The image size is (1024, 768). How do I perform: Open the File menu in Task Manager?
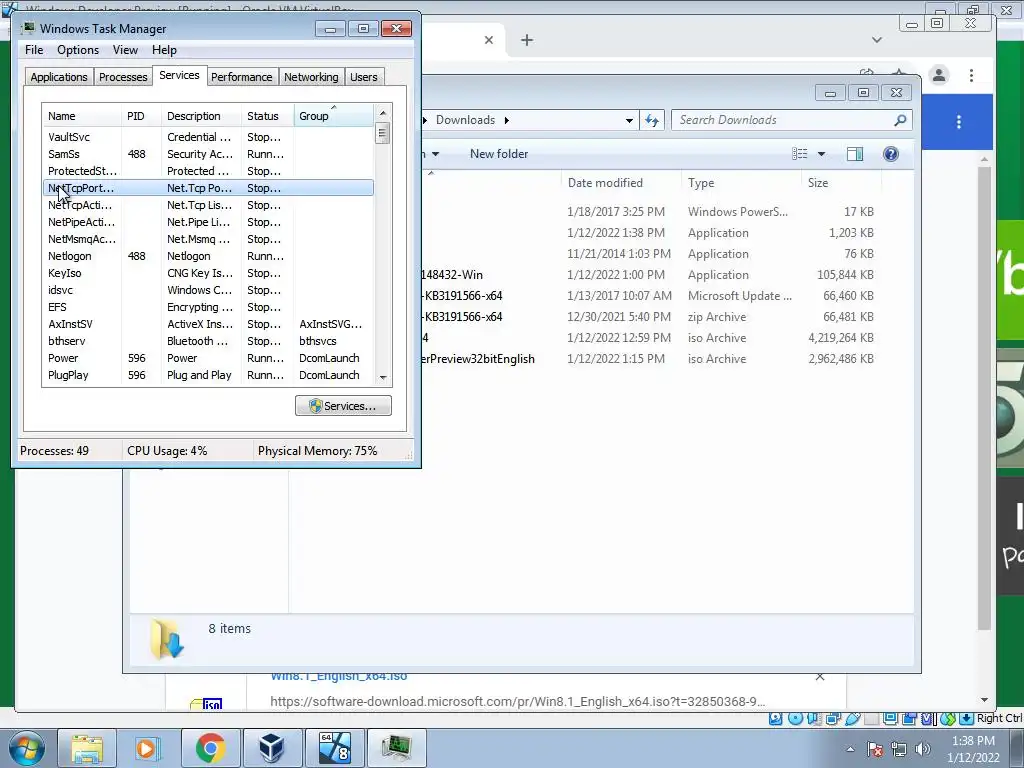point(34,50)
